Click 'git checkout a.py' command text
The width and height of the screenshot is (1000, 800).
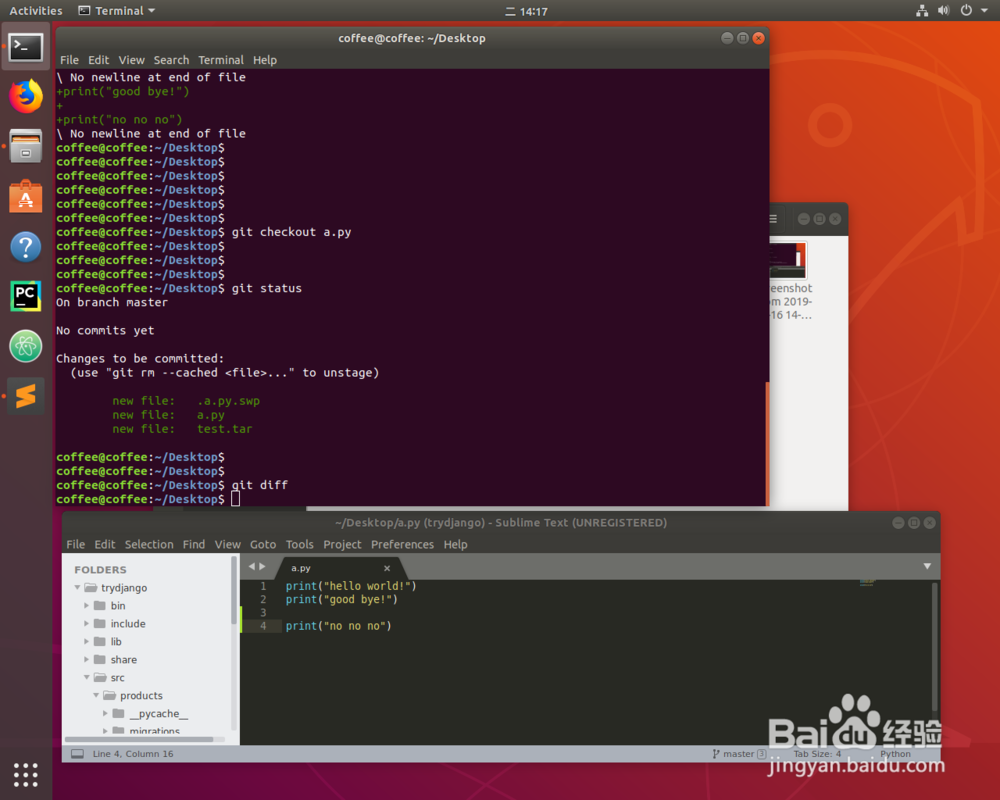pos(291,232)
